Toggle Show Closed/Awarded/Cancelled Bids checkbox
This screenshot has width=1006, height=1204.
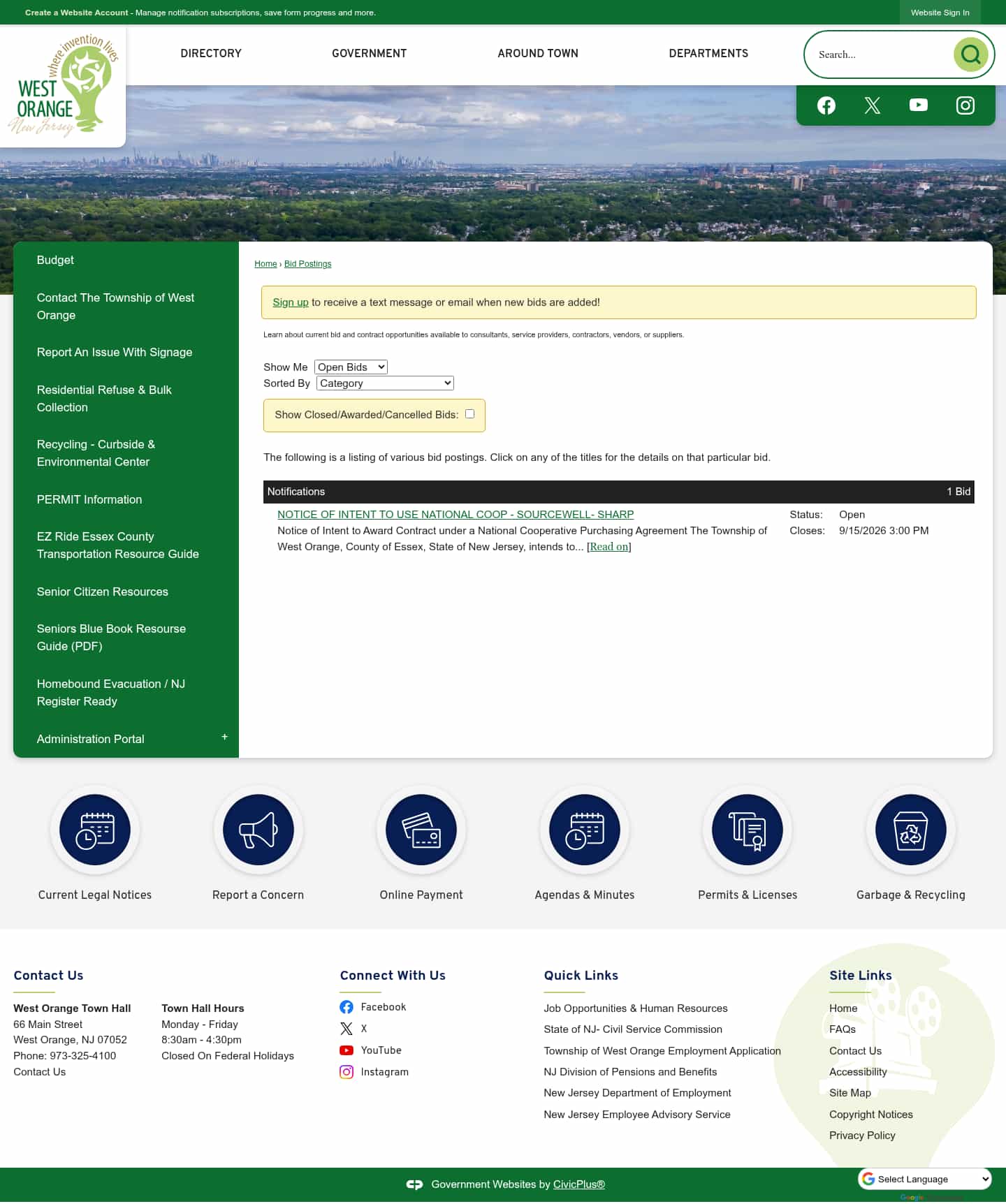click(x=470, y=414)
